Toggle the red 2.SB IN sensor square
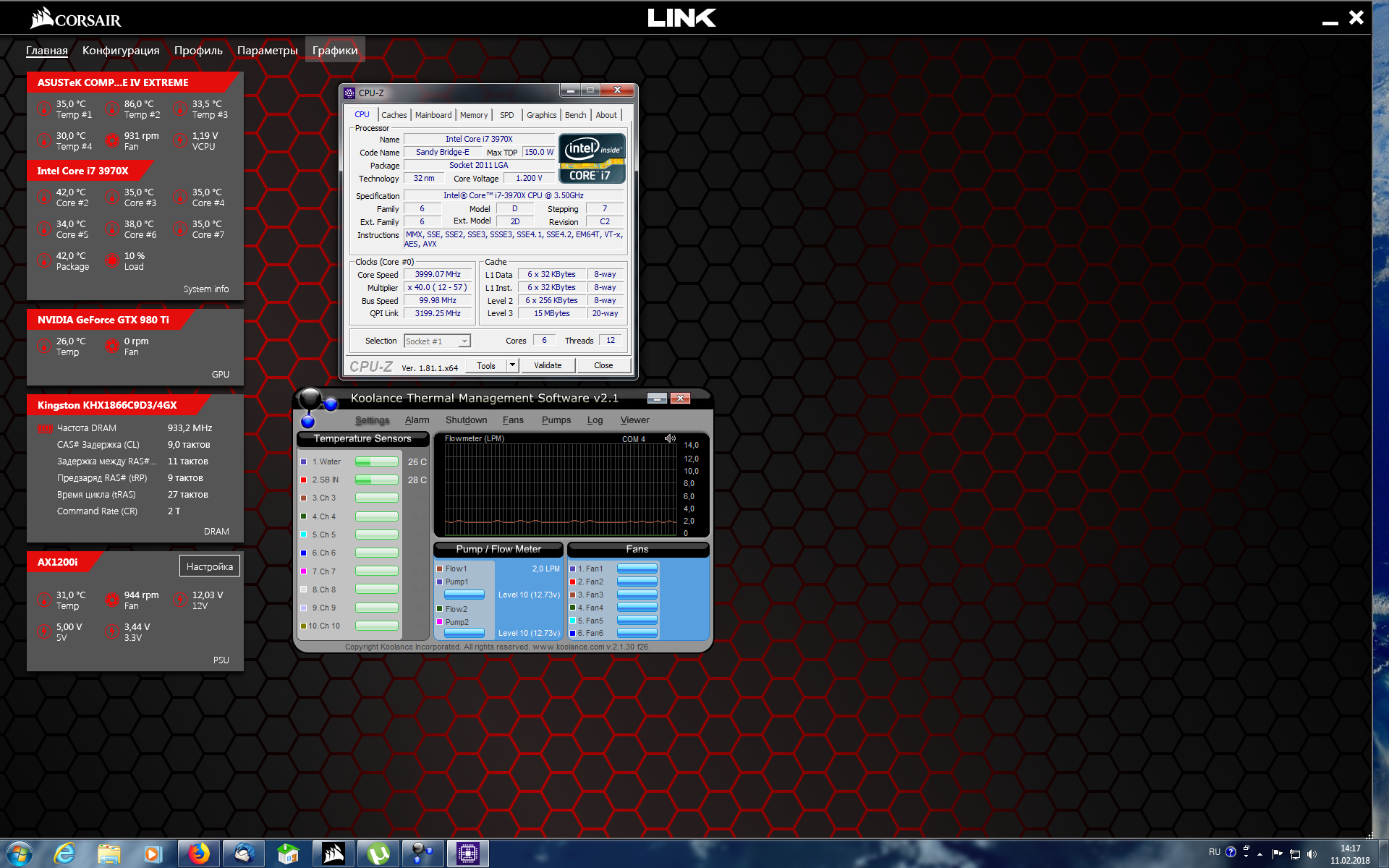This screenshot has height=868, width=1389. click(x=304, y=480)
